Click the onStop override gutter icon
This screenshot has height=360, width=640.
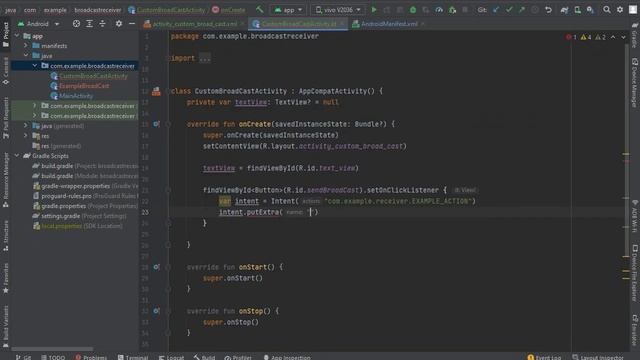156,311
